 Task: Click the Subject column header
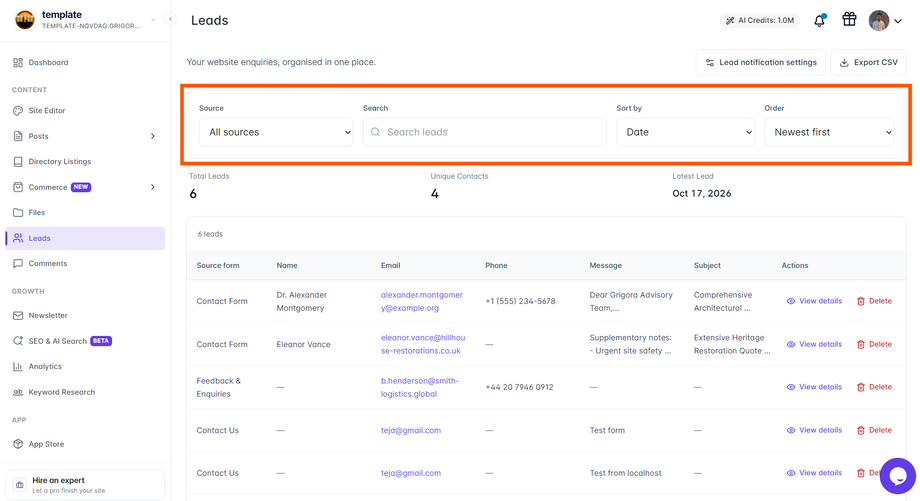tap(707, 265)
